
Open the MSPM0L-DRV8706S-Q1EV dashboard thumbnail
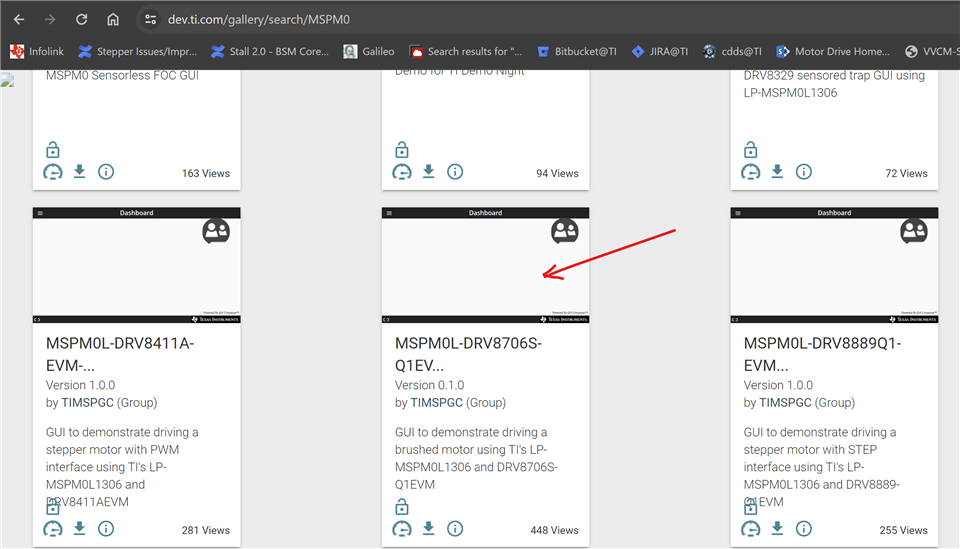point(486,265)
